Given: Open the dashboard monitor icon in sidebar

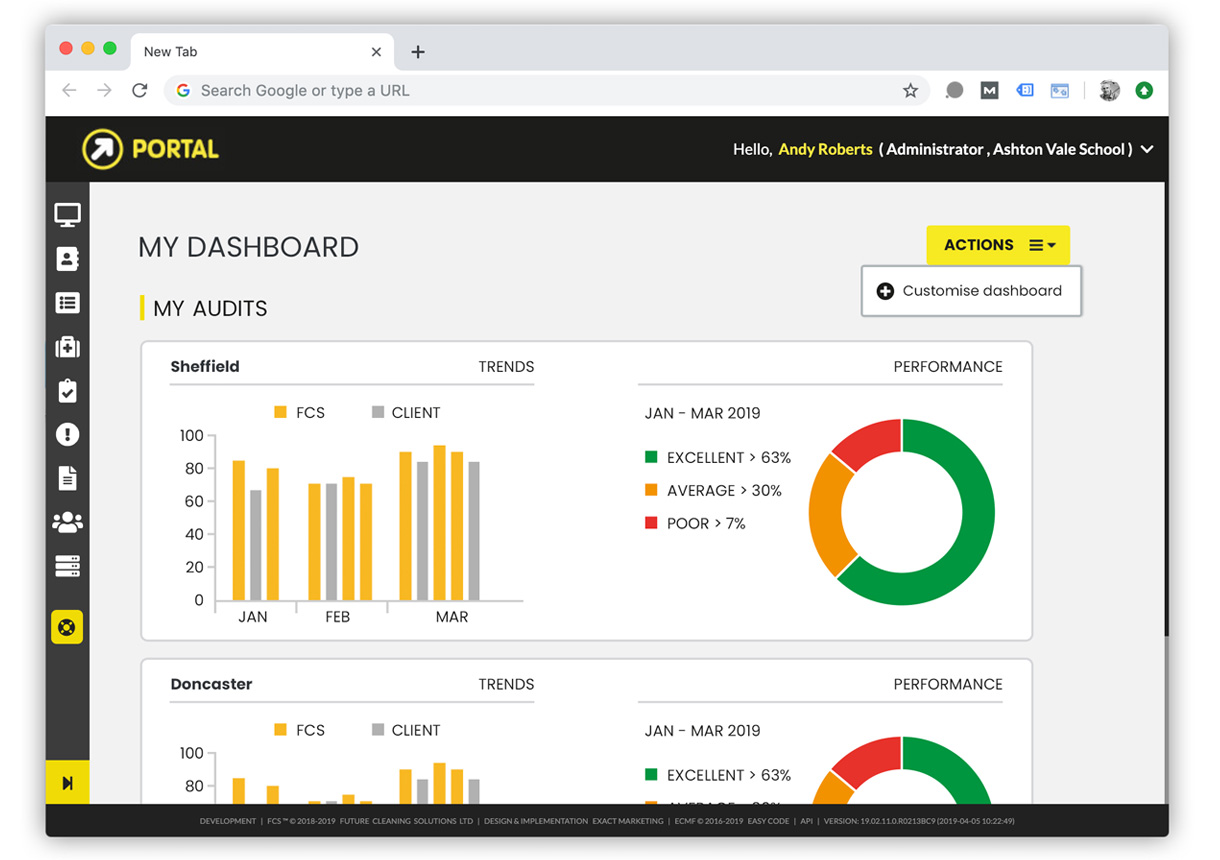Looking at the screenshot, I should pos(67,214).
